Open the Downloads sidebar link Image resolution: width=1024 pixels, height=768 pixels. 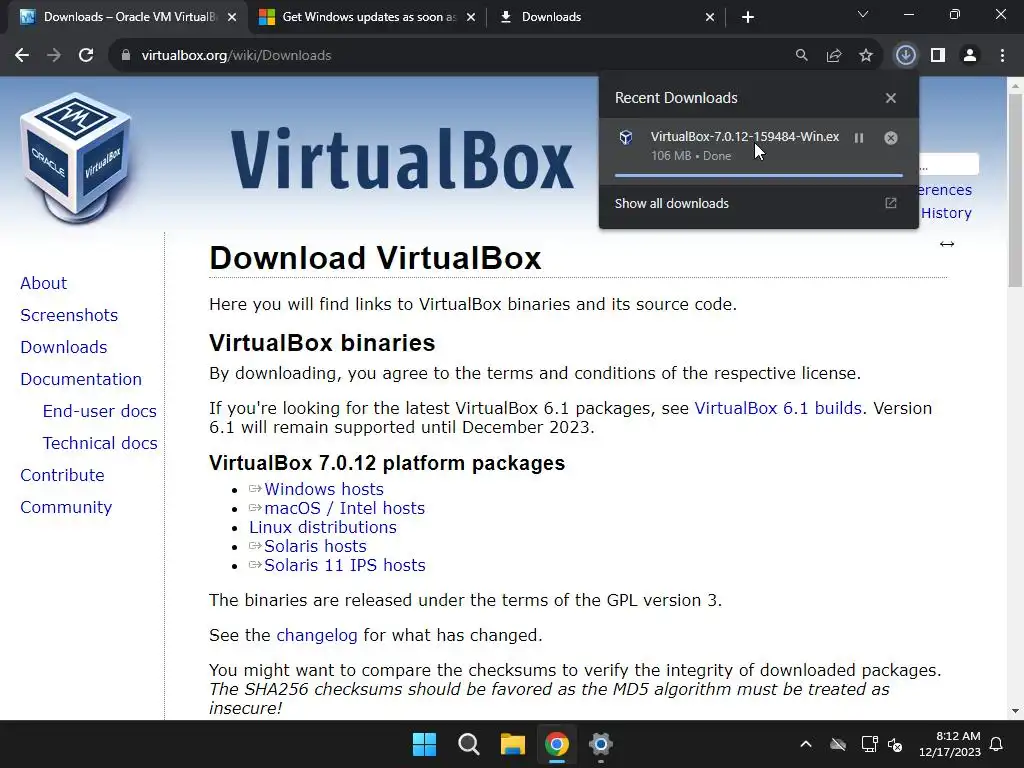click(64, 347)
